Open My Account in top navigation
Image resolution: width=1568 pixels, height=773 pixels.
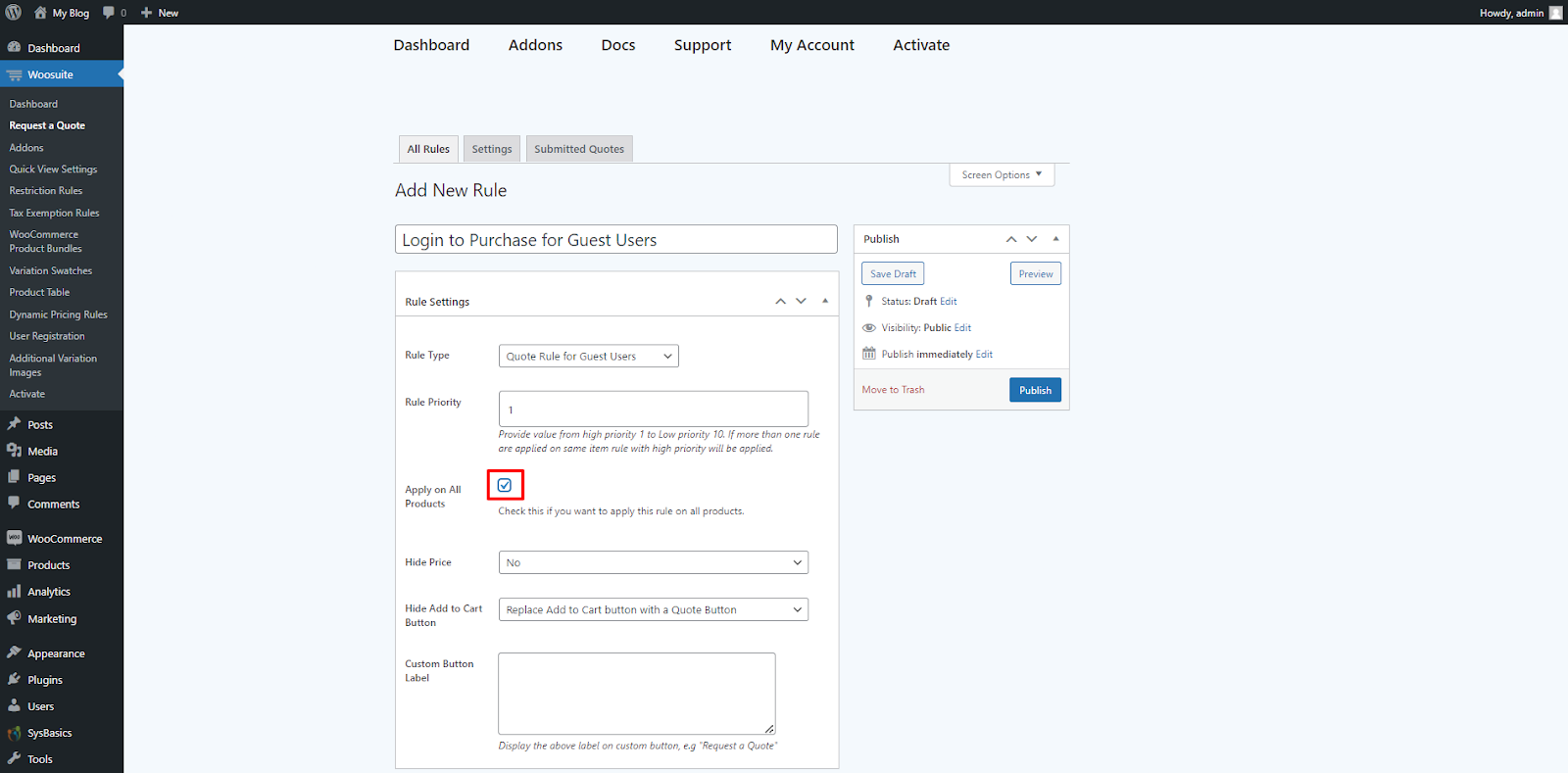tap(812, 45)
